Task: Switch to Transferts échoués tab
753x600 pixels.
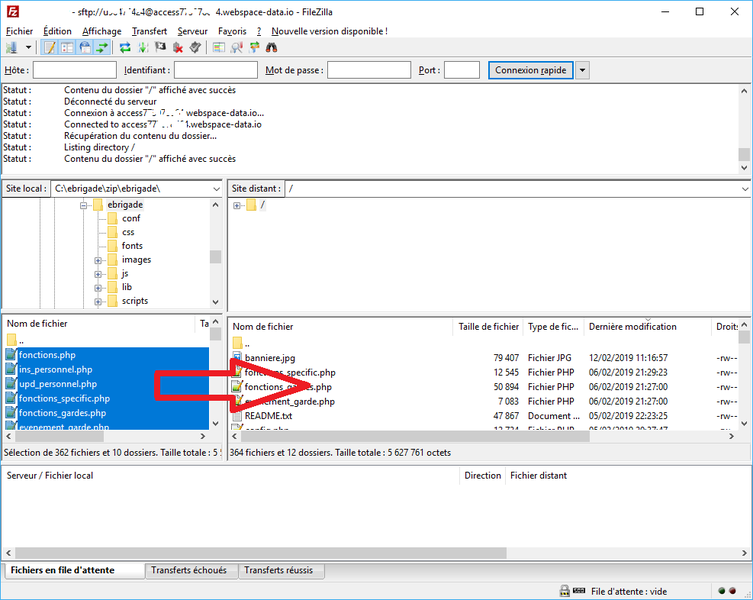Action: pos(189,570)
